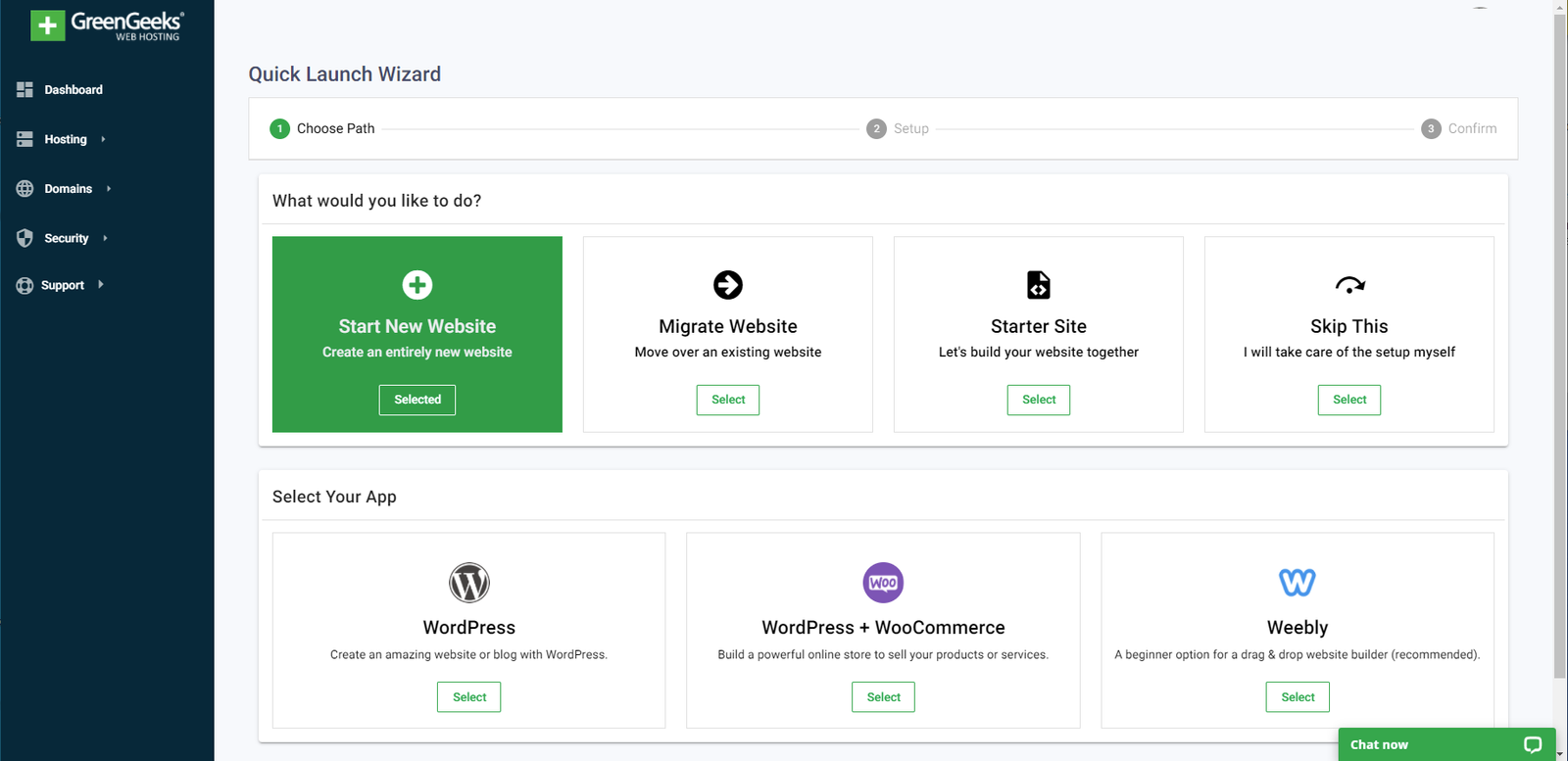
Task: Select the Skip This option button
Action: (x=1349, y=400)
